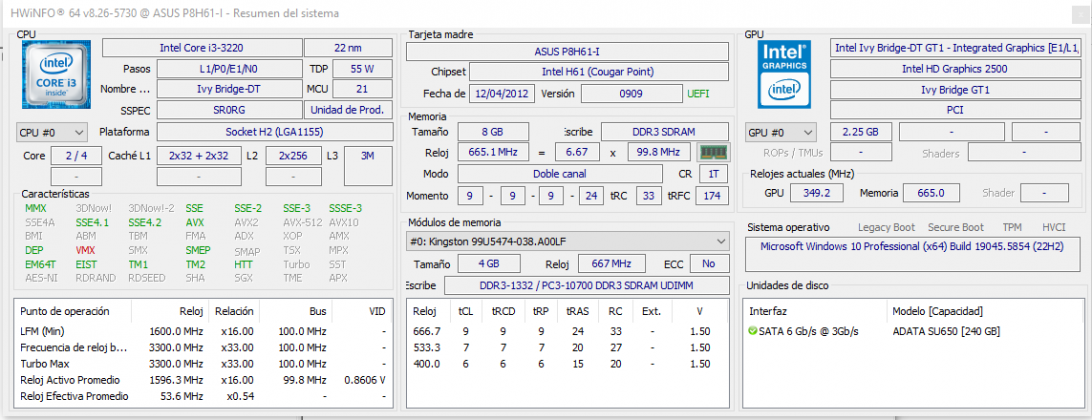Viewport: 1092px width, 420px height.
Task: Click the L2 cache value 2x256
Action: [294, 156]
